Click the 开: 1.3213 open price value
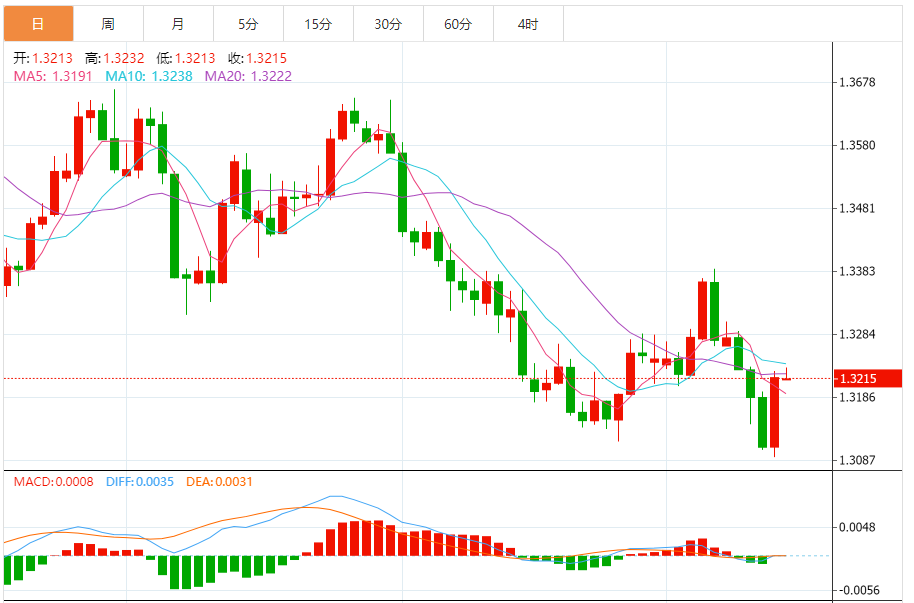This screenshot has height=603, width=914. coord(43,58)
